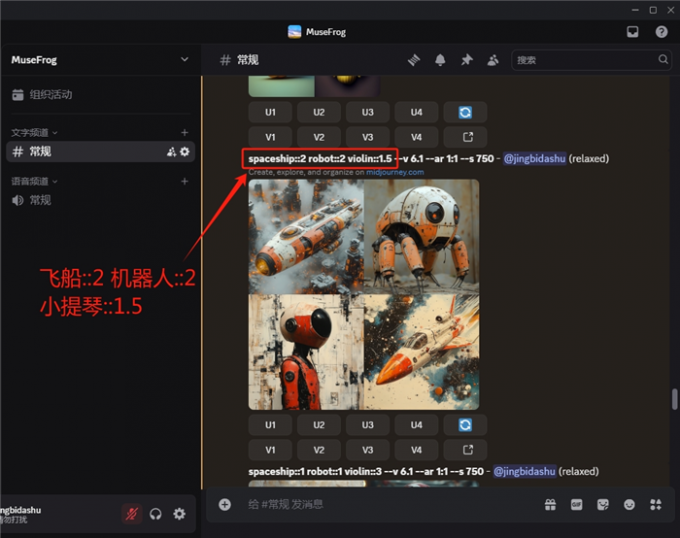This screenshot has width=680, height=538.
Task: Click upper open-in-web external link icon
Action: pyautogui.click(x=465, y=137)
